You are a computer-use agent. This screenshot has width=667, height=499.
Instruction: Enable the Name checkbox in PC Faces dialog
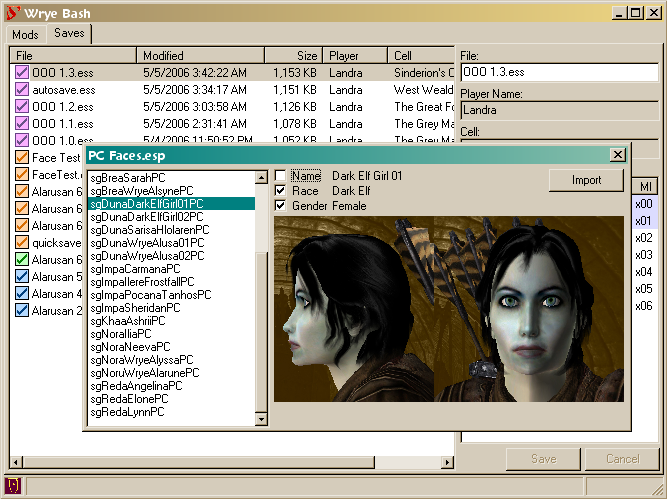click(x=280, y=175)
